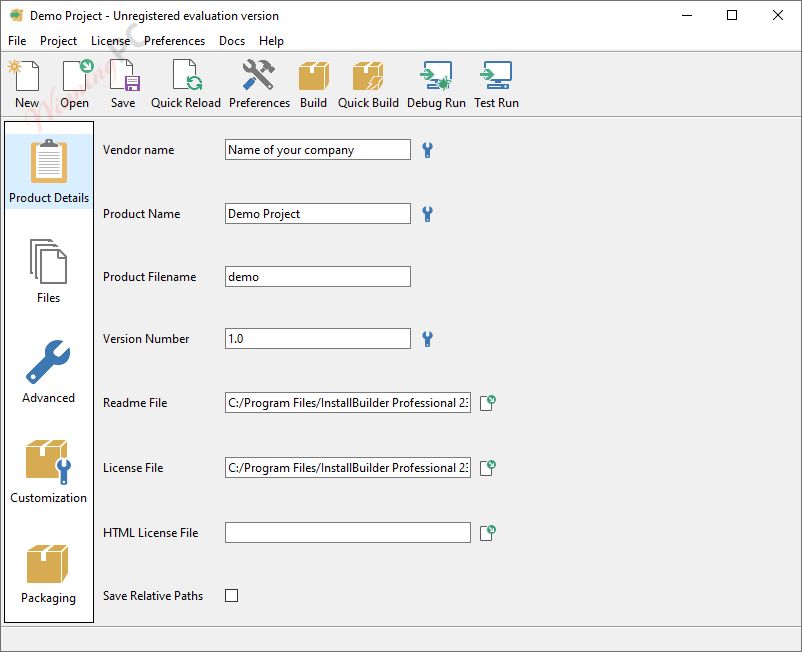The image size is (802, 652).
Task: Click wrench icon beside Product Name field
Action: pos(428,214)
